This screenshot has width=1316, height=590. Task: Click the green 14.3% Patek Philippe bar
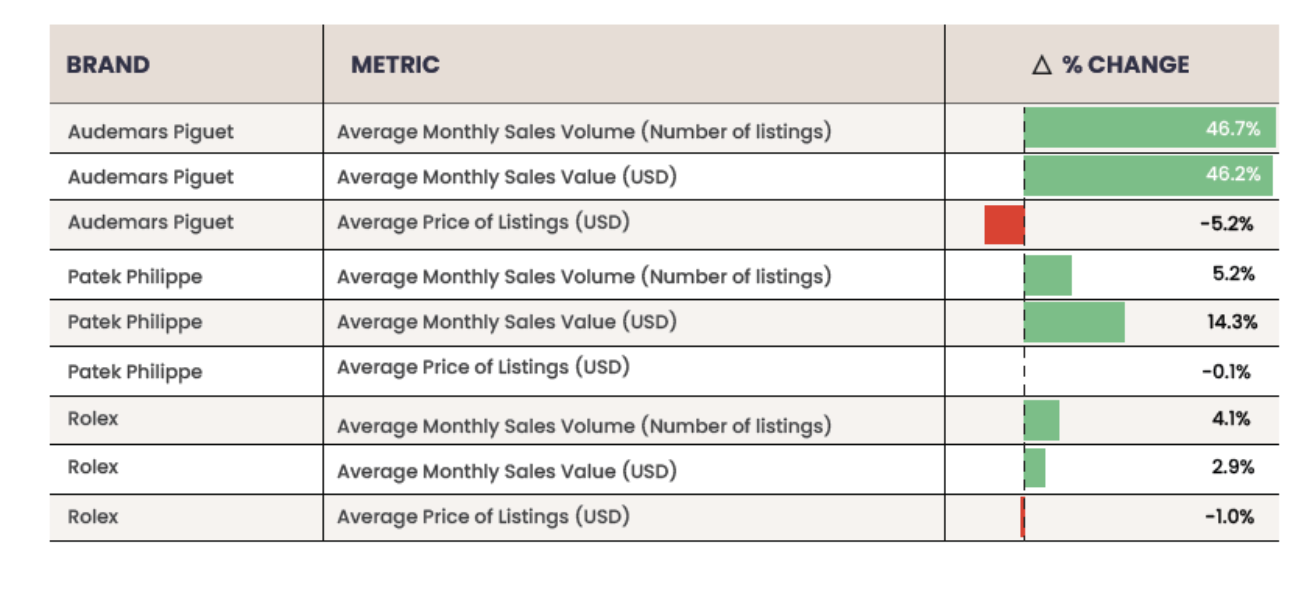tap(1074, 322)
